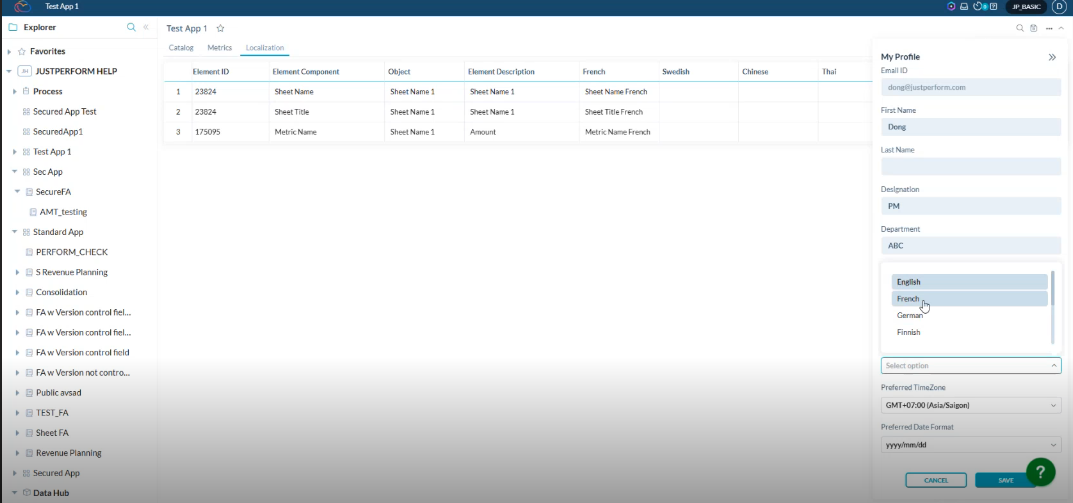This screenshot has width=1073, height=503.
Task: Click the Last Name input field
Action: tap(970, 167)
